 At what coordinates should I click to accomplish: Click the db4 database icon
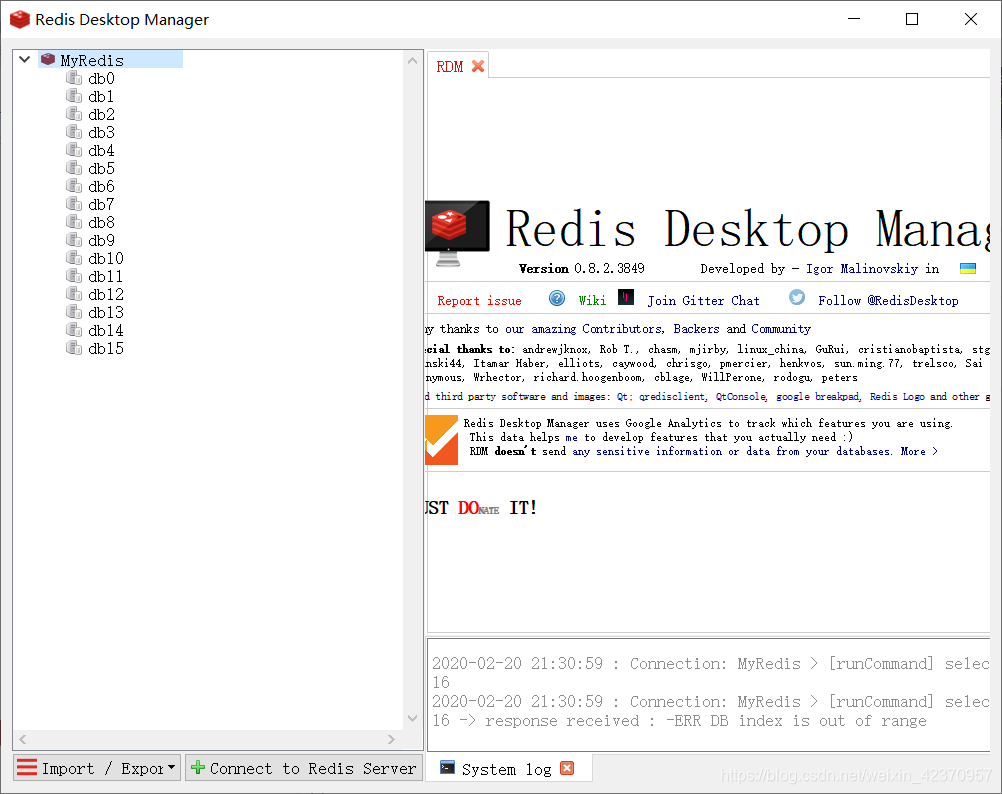74,150
